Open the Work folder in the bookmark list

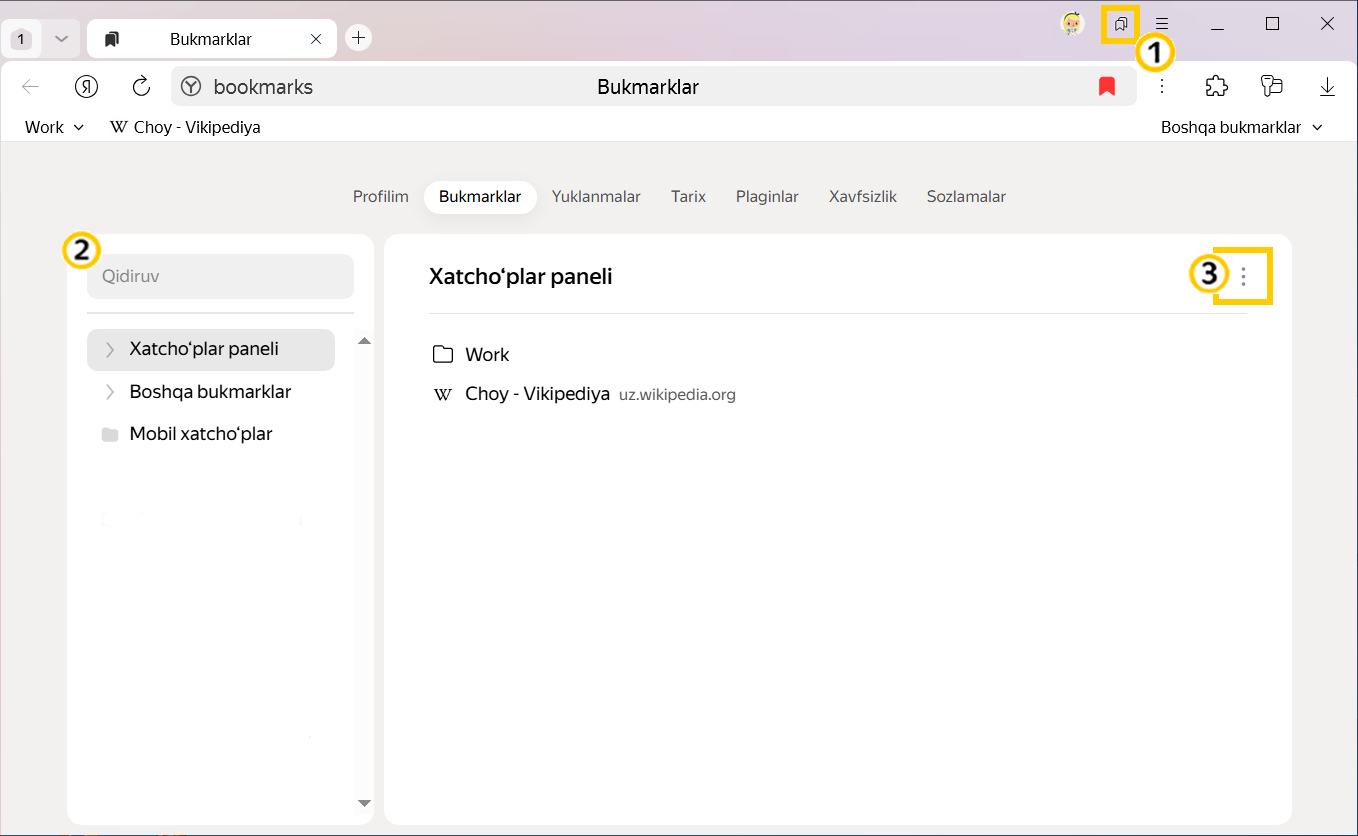click(486, 355)
